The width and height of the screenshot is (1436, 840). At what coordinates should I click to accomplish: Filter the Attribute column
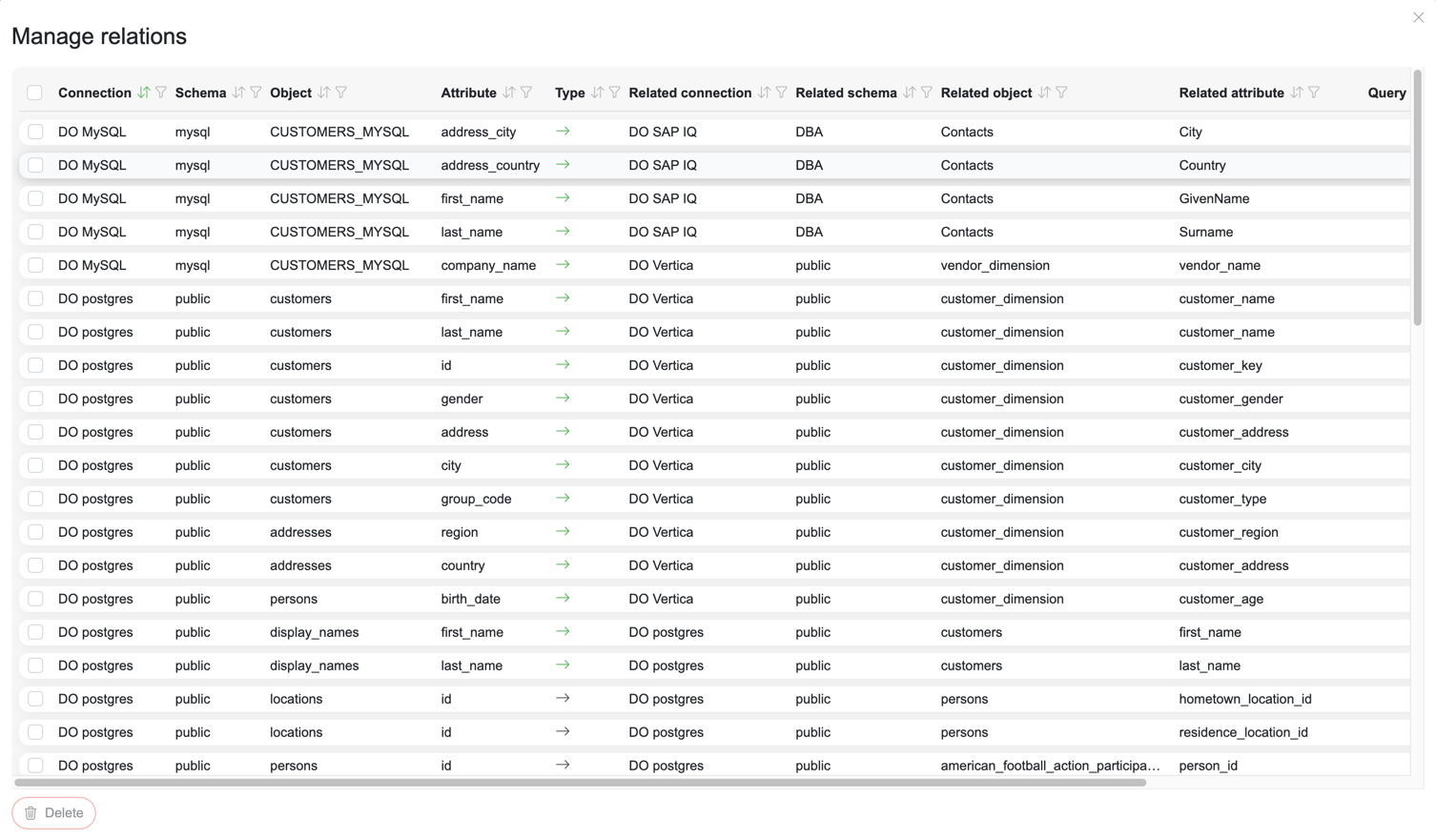coord(526,92)
